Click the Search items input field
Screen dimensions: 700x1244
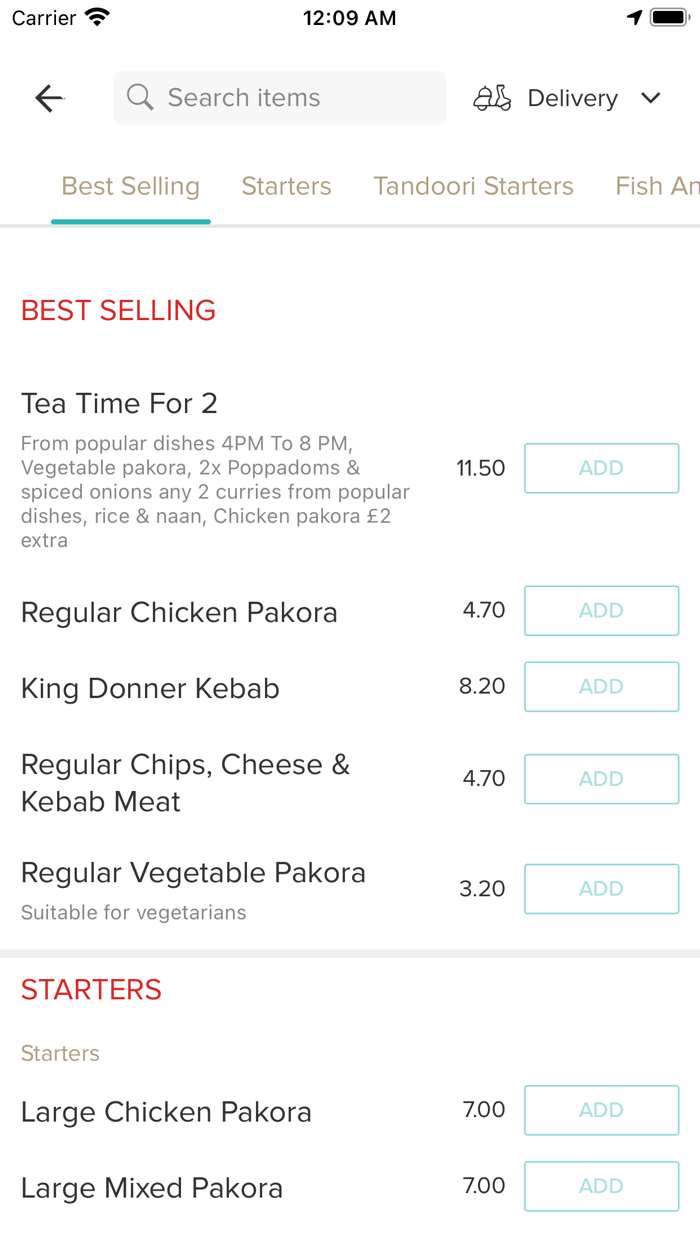(279, 97)
